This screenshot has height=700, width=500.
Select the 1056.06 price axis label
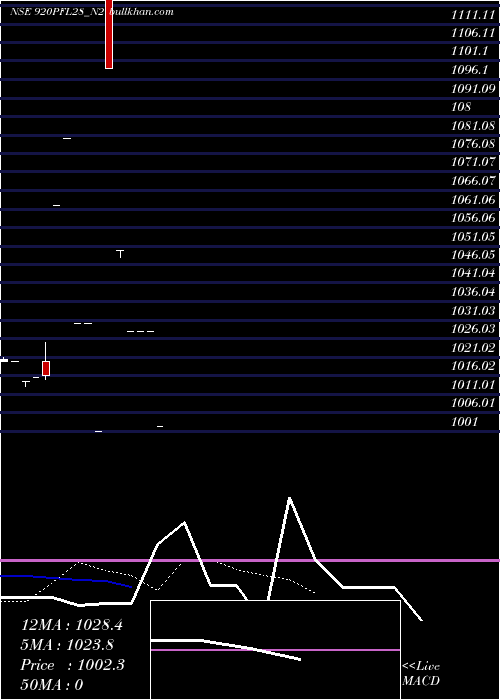click(x=473, y=218)
